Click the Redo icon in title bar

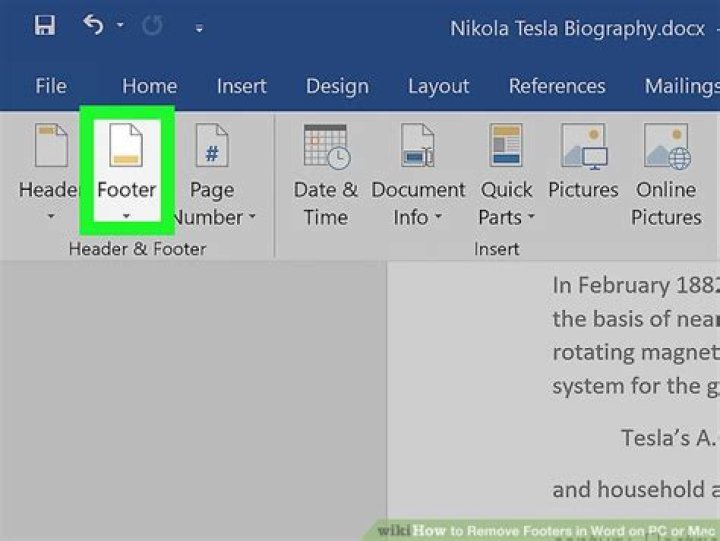152,25
